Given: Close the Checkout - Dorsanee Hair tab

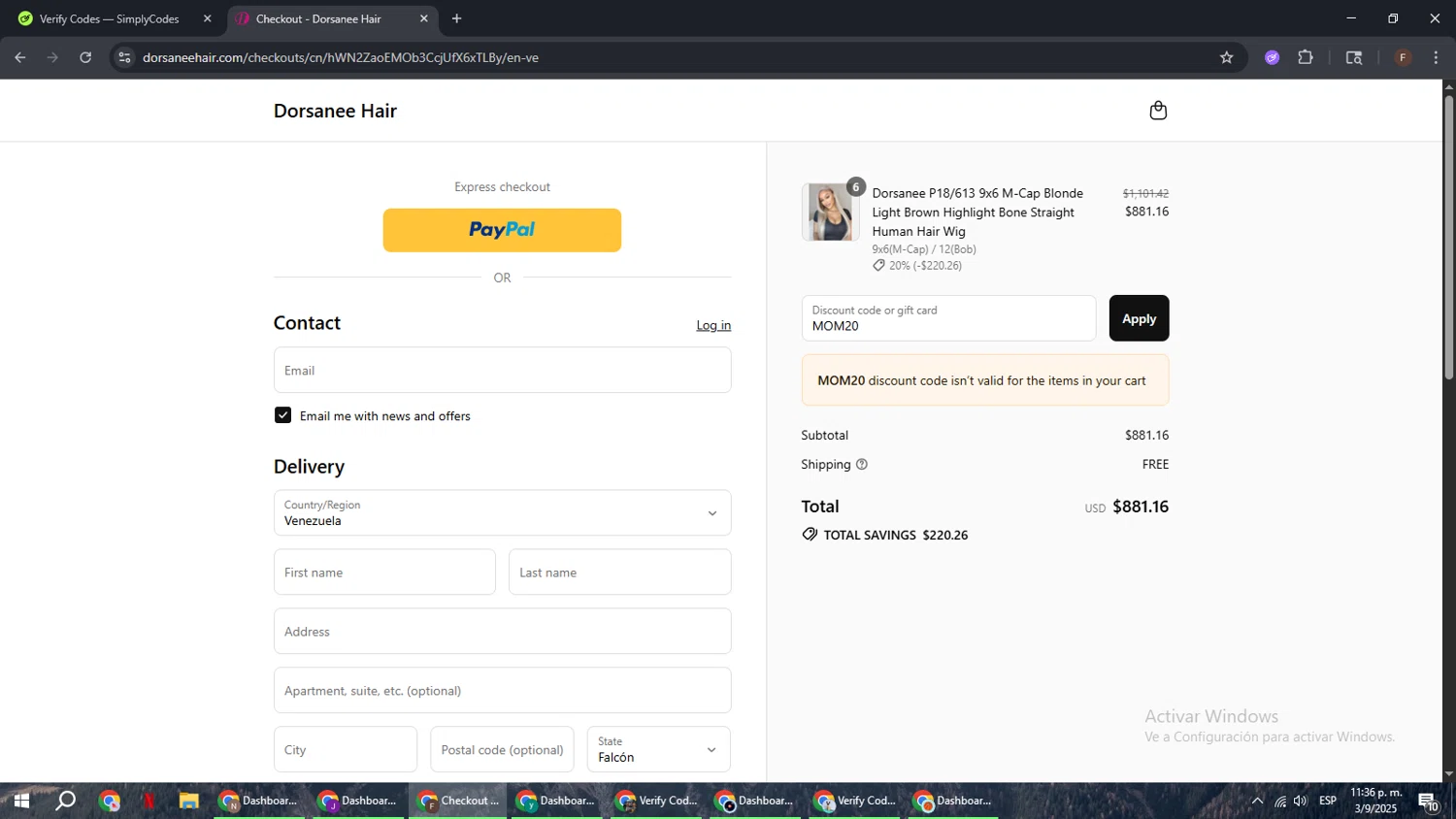Looking at the screenshot, I should coord(423,18).
